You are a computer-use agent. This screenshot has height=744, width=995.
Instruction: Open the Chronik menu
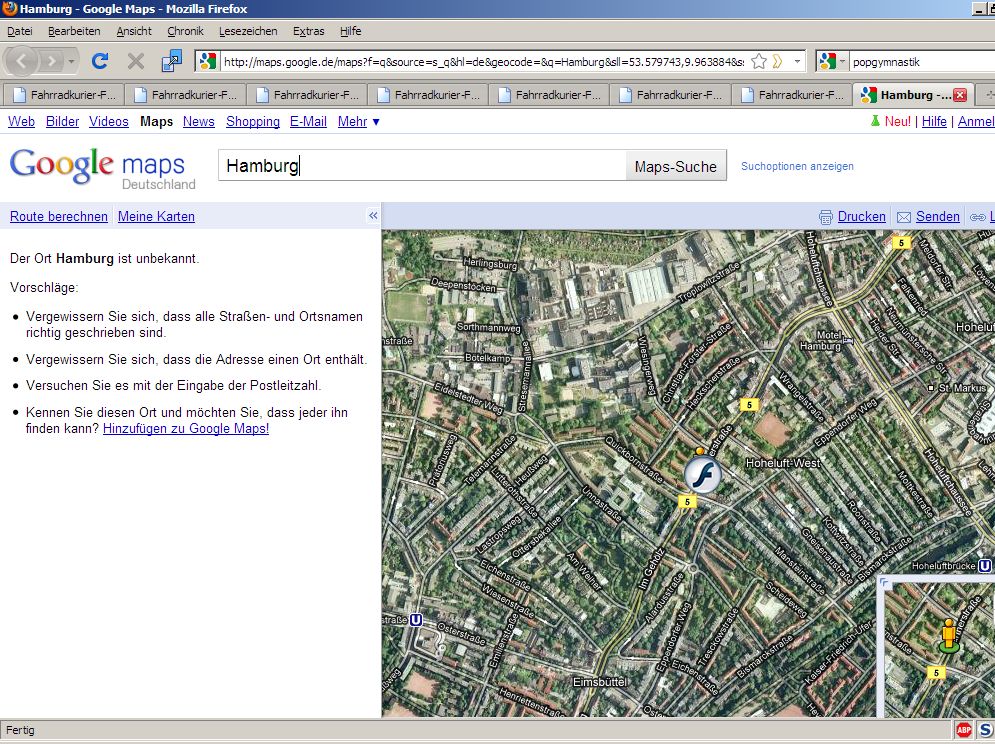(x=185, y=31)
